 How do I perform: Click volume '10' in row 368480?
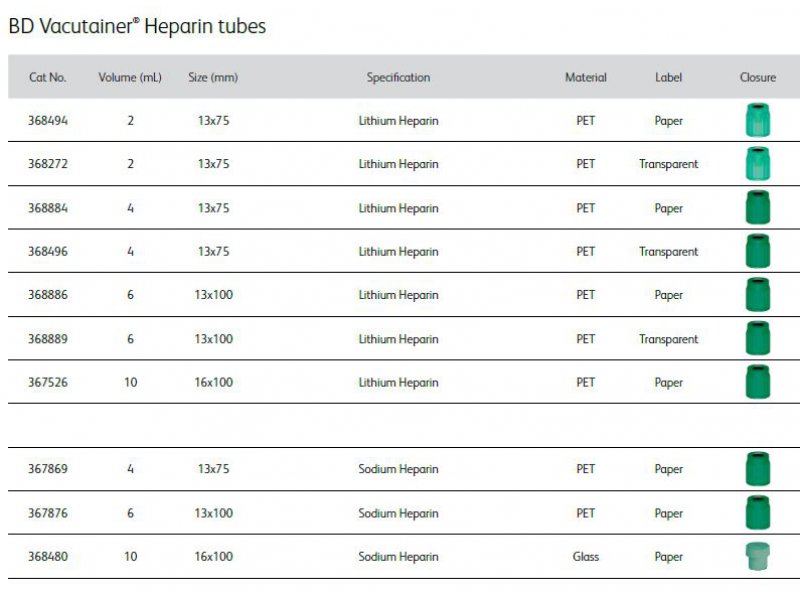pyautogui.click(x=131, y=557)
